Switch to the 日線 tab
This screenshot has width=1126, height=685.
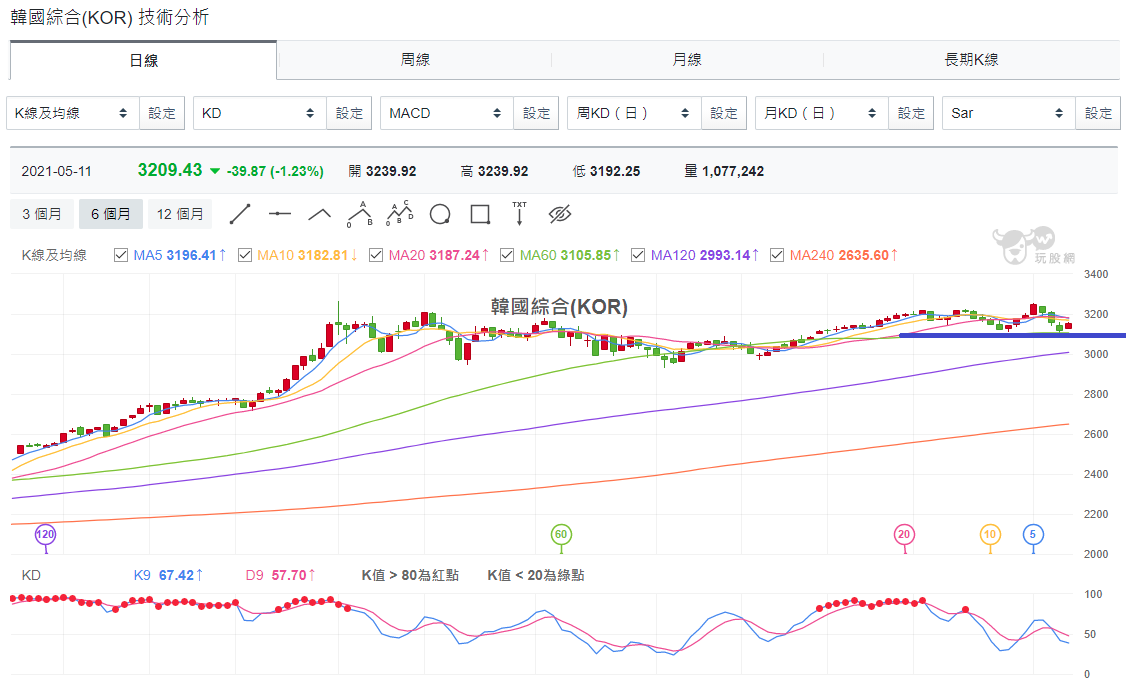143,60
